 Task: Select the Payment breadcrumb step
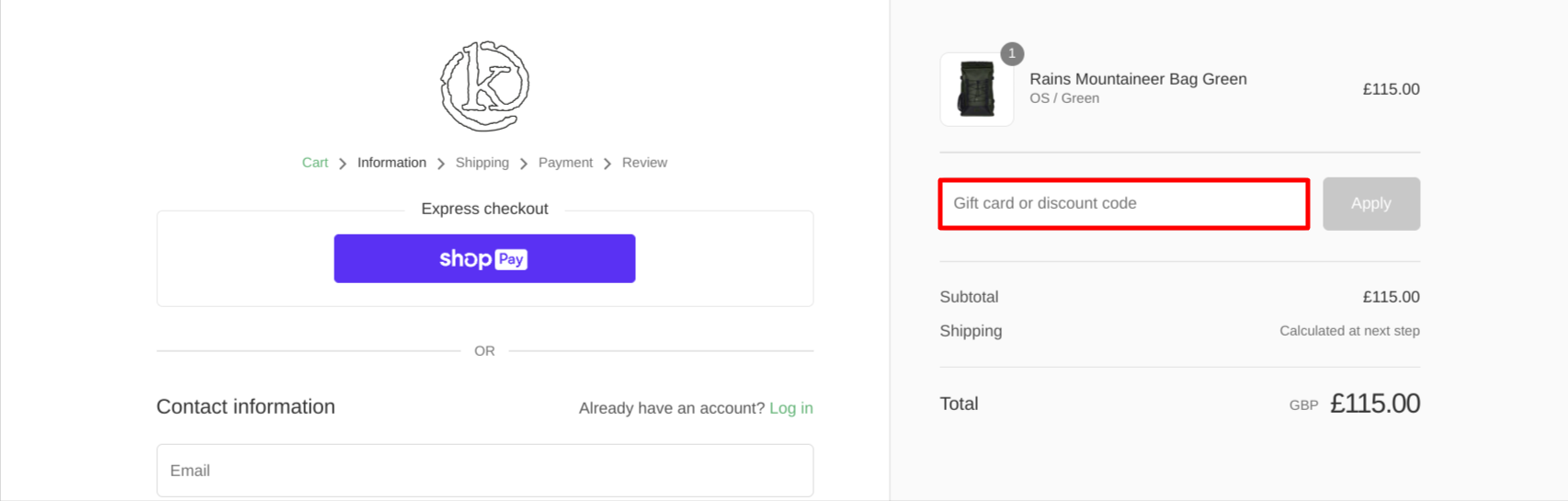pyautogui.click(x=565, y=163)
